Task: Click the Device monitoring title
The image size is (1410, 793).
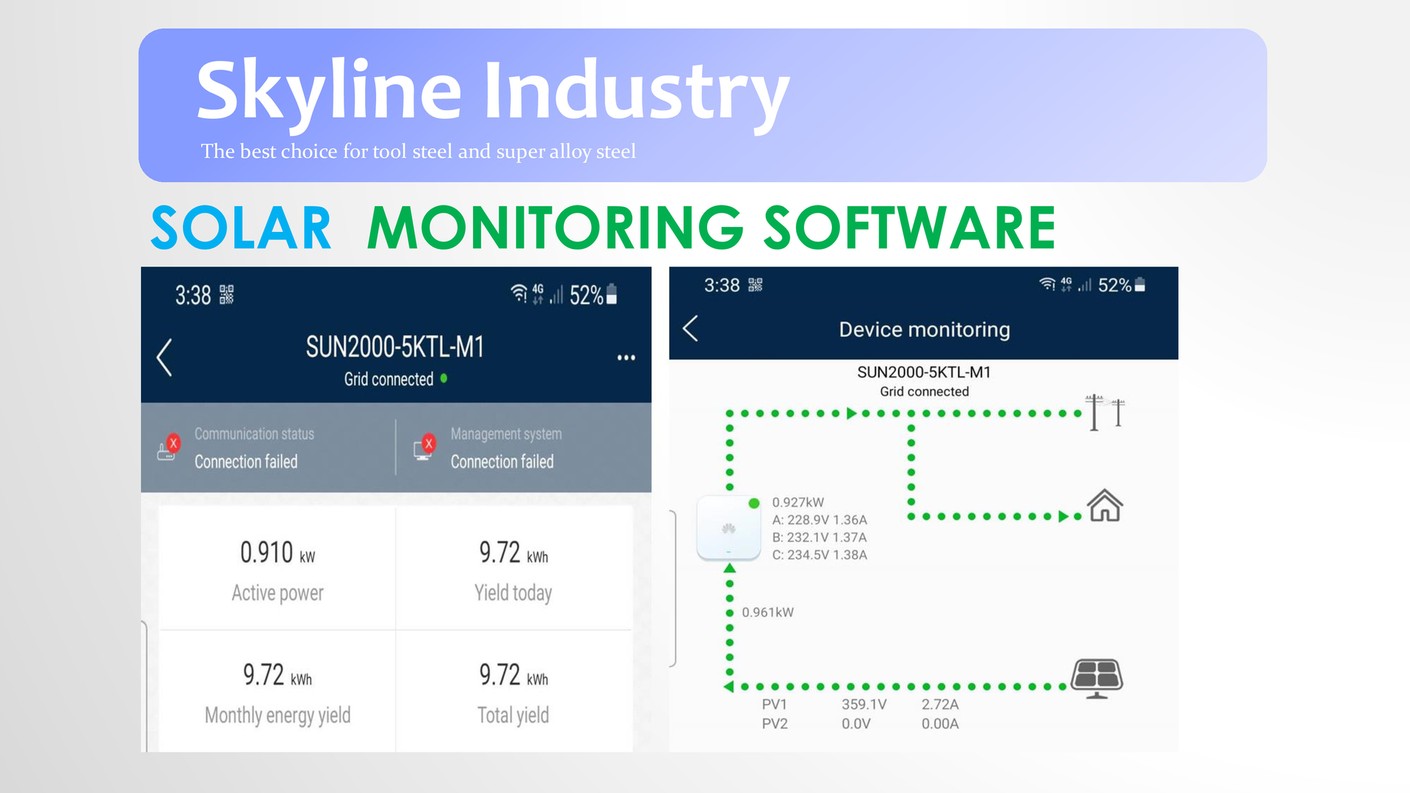Action: (924, 329)
